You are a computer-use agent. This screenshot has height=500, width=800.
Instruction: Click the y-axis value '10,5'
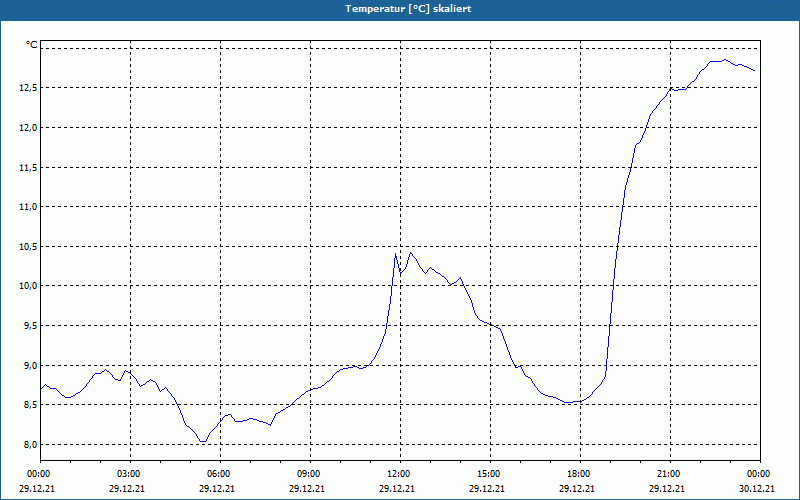(x=30, y=247)
